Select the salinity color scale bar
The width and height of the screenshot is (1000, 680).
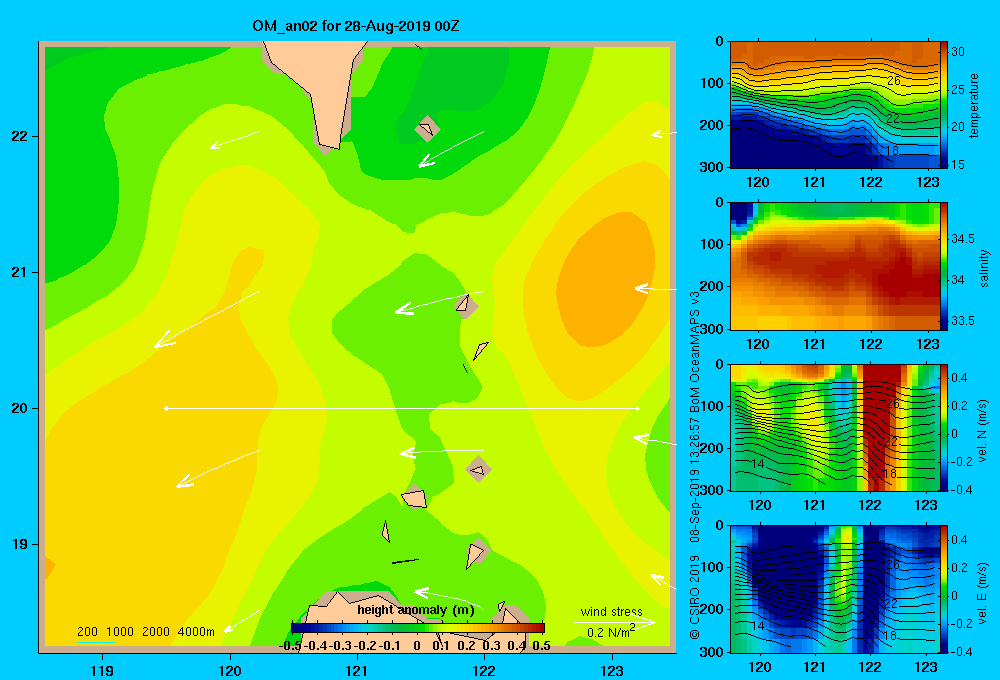point(944,266)
